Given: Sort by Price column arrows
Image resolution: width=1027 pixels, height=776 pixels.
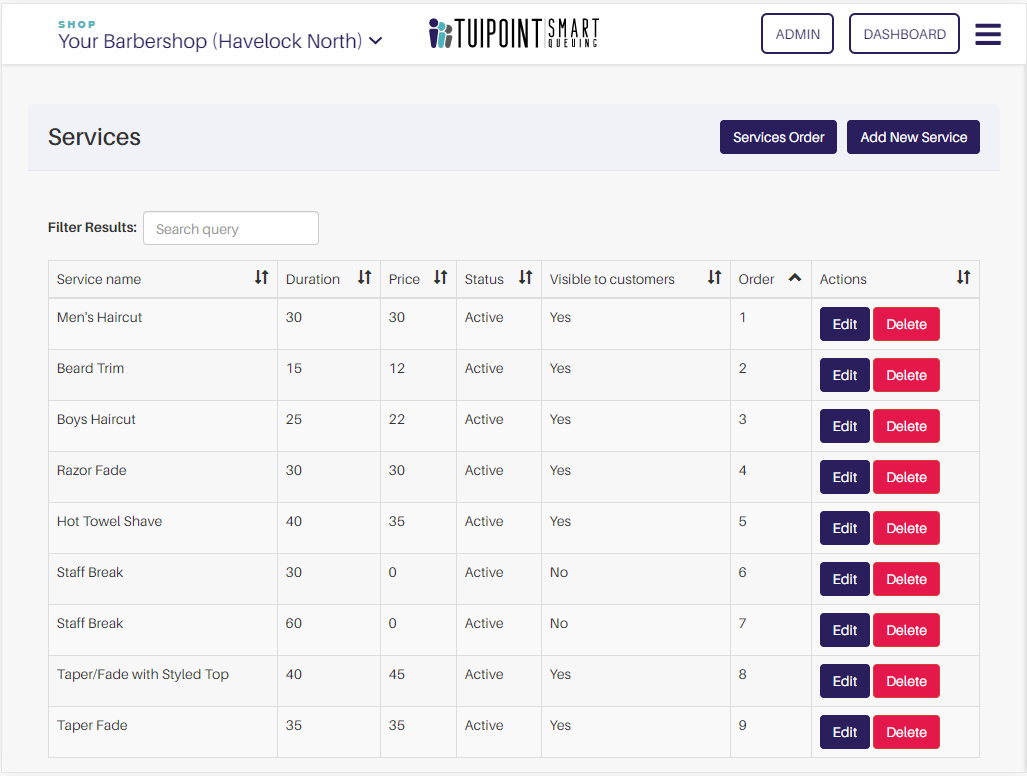Looking at the screenshot, I should point(440,278).
